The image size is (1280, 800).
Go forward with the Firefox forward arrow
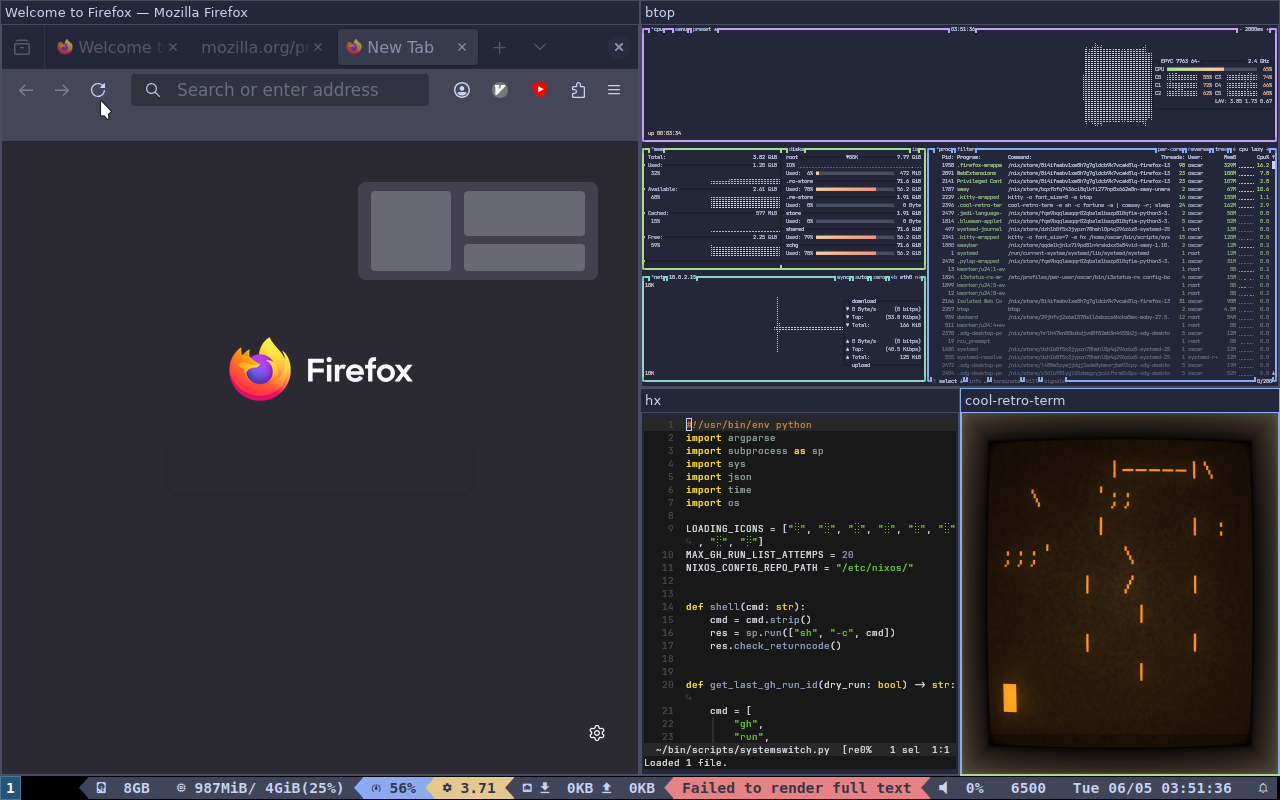[x=62, y=90]
